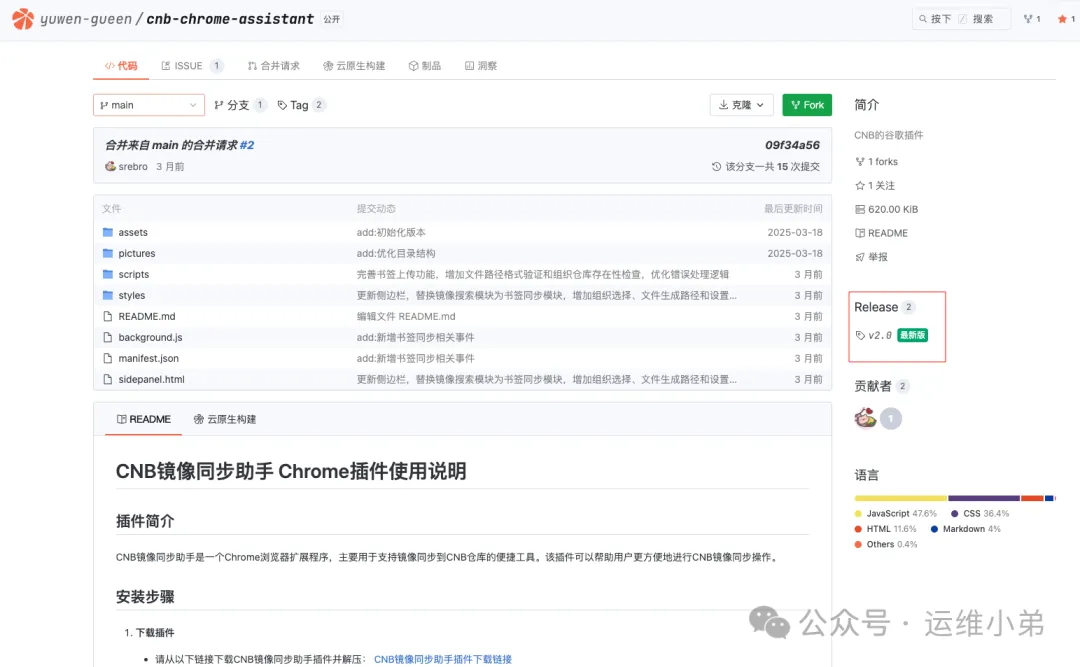Open the scripts folder

134,274
